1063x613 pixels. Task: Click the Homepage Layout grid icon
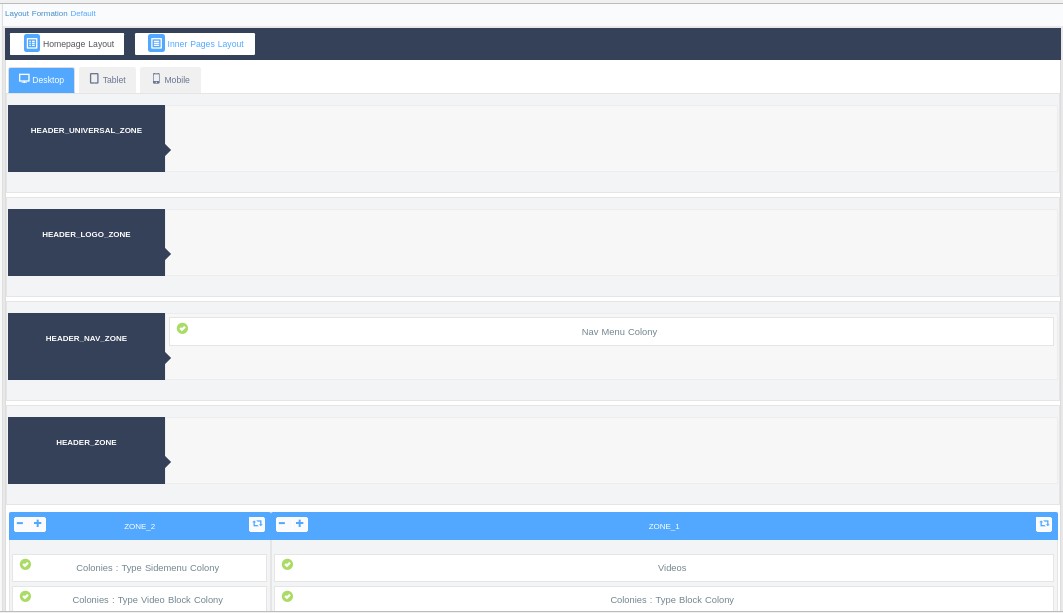(32, 43)
